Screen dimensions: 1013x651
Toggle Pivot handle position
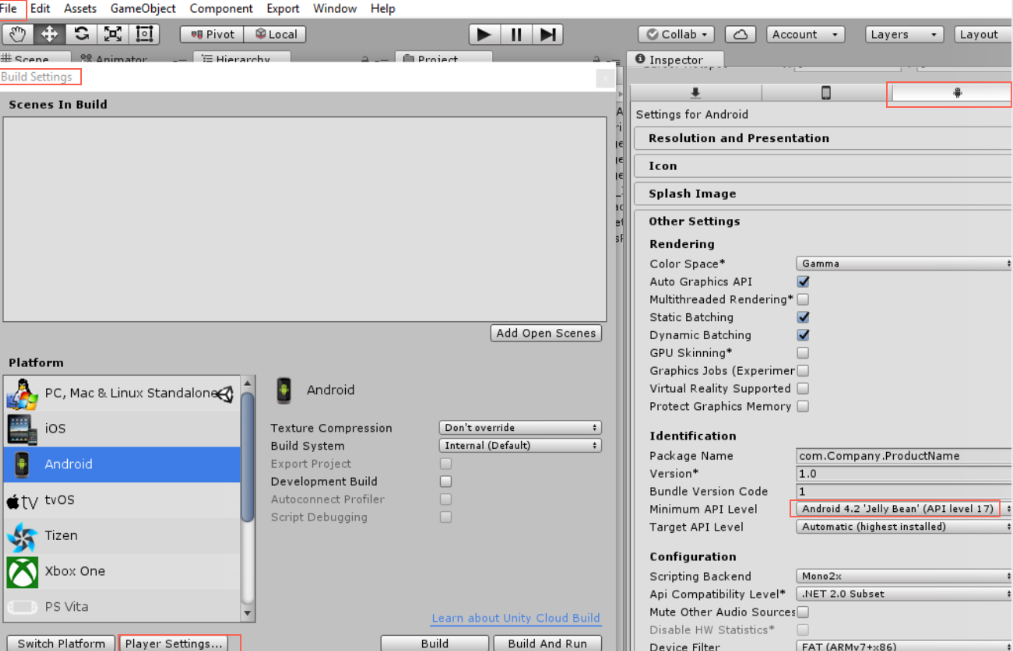(x=212, y=34)
